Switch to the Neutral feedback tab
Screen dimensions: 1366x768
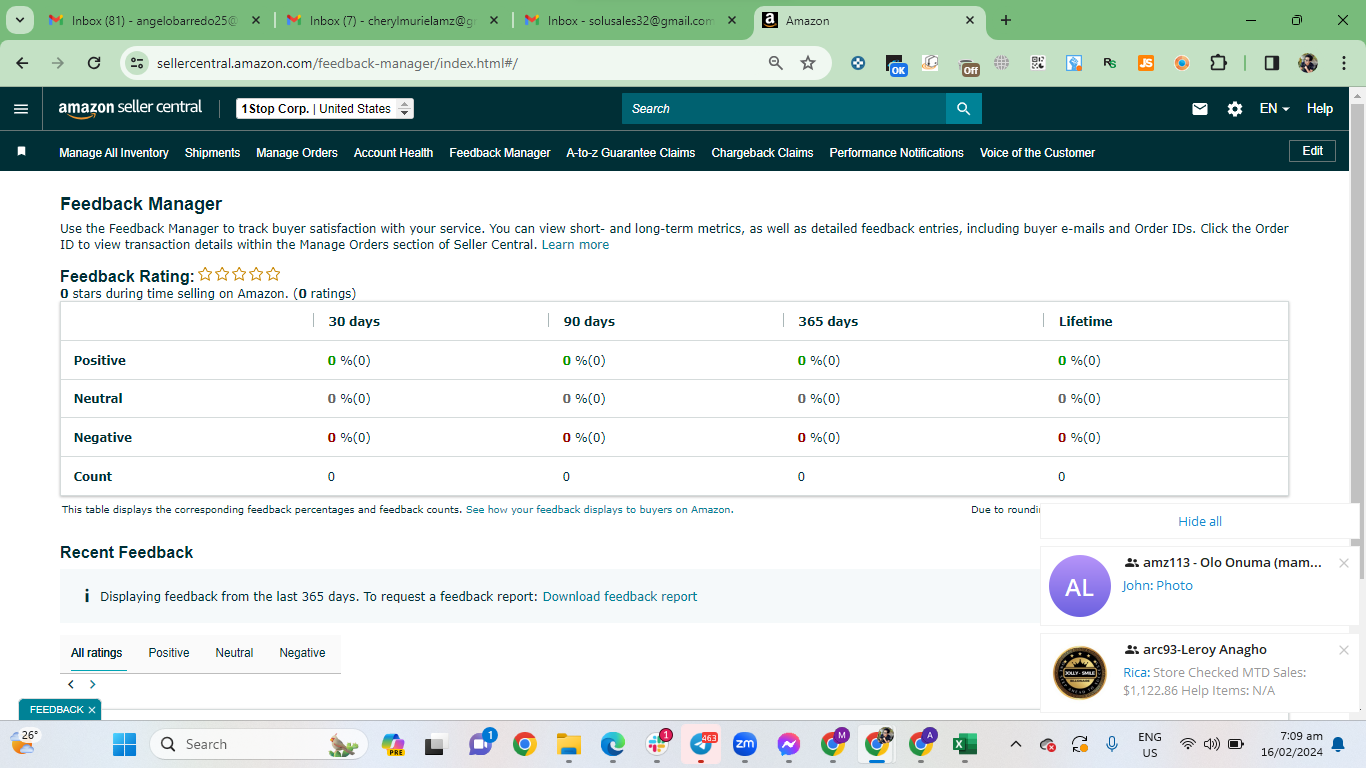point(234,653)
